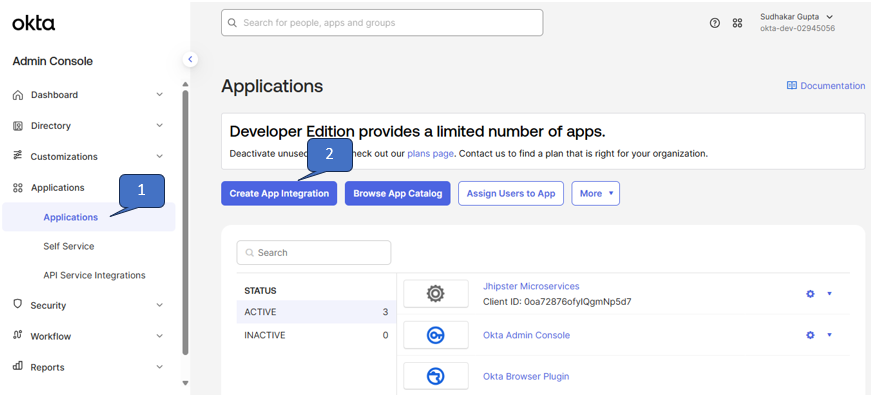Click the Directory icon in sidebar
The width and height of the screenshot is (871, 406).
tap(18, 126)
